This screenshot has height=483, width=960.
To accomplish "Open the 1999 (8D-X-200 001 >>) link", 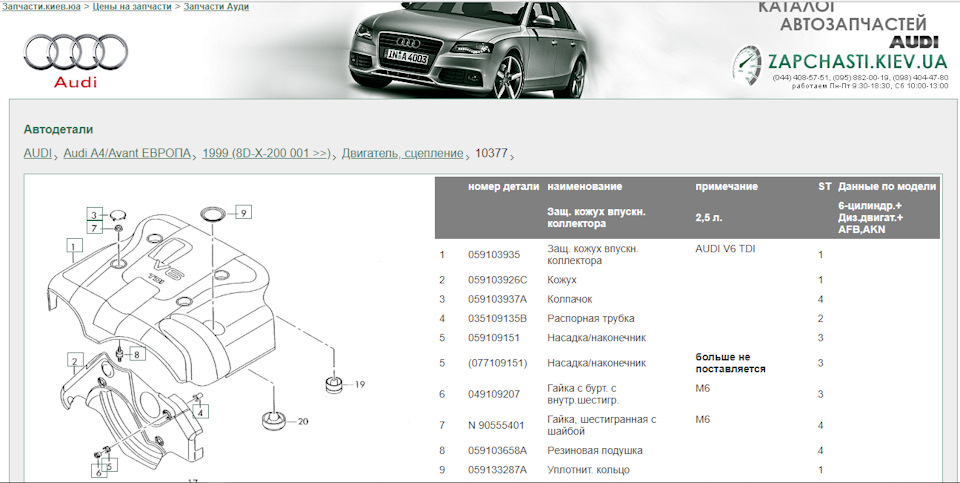I will [x=266, y=153].
